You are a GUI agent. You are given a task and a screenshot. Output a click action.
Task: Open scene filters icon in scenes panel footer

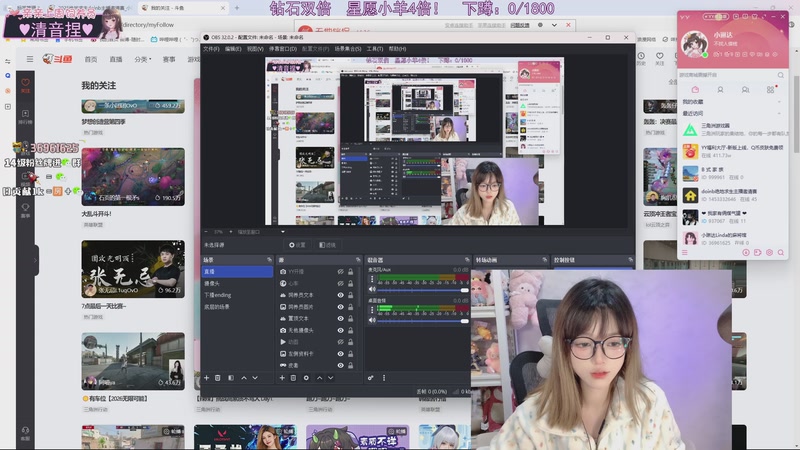tap(231, 378)
